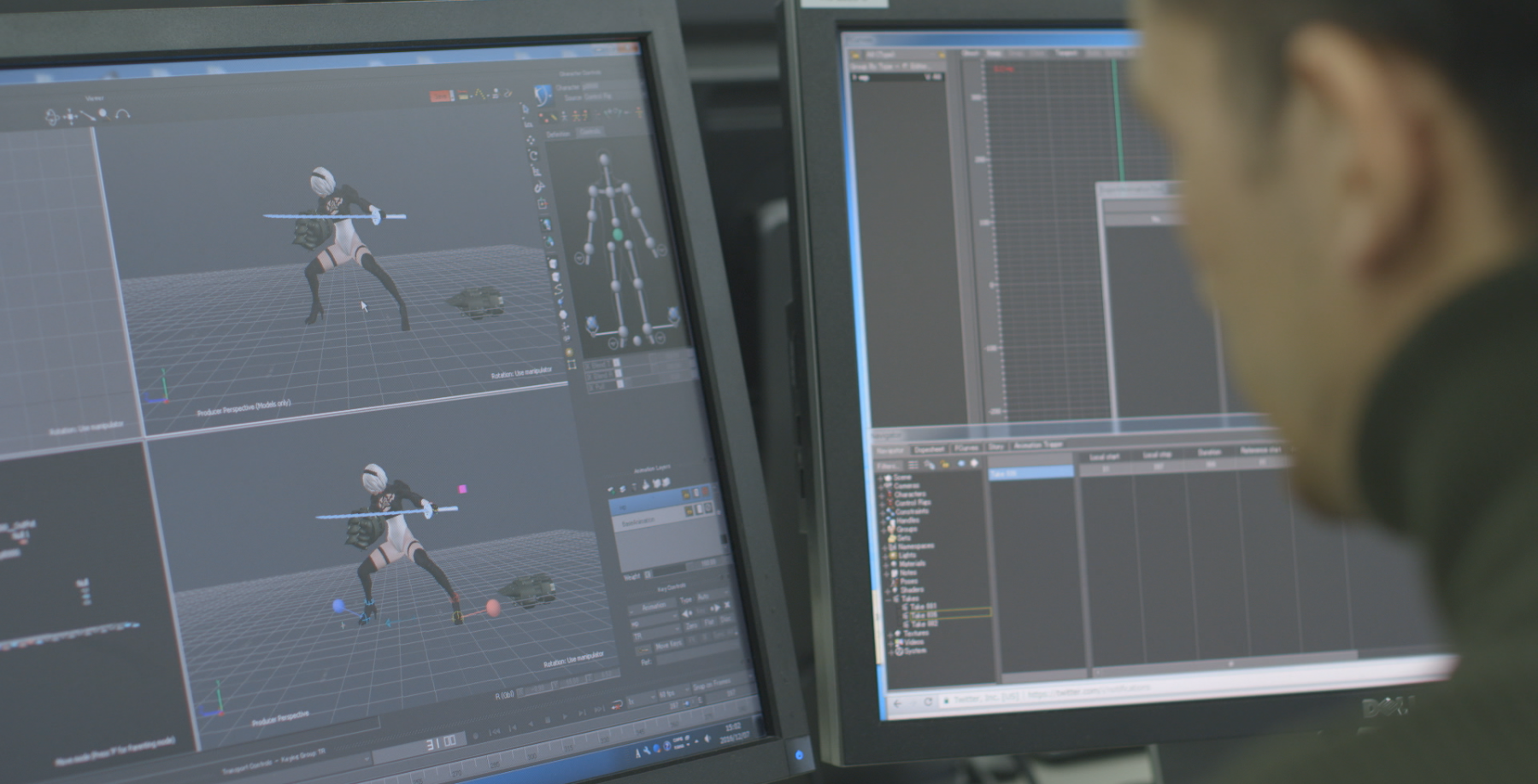
Task: Click the Filters button in Navigator
Action: [x=888, y=466]
